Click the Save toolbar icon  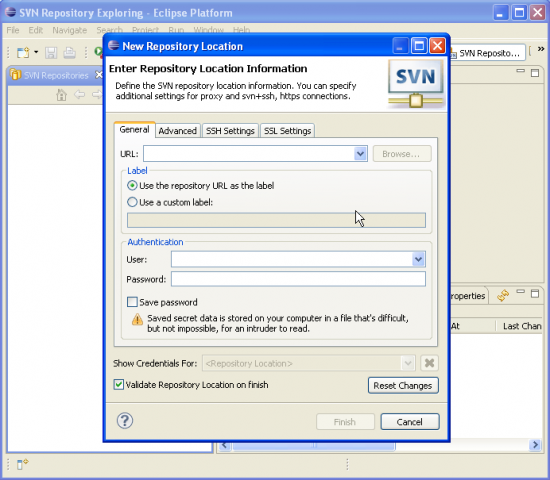tap(51, 53)
